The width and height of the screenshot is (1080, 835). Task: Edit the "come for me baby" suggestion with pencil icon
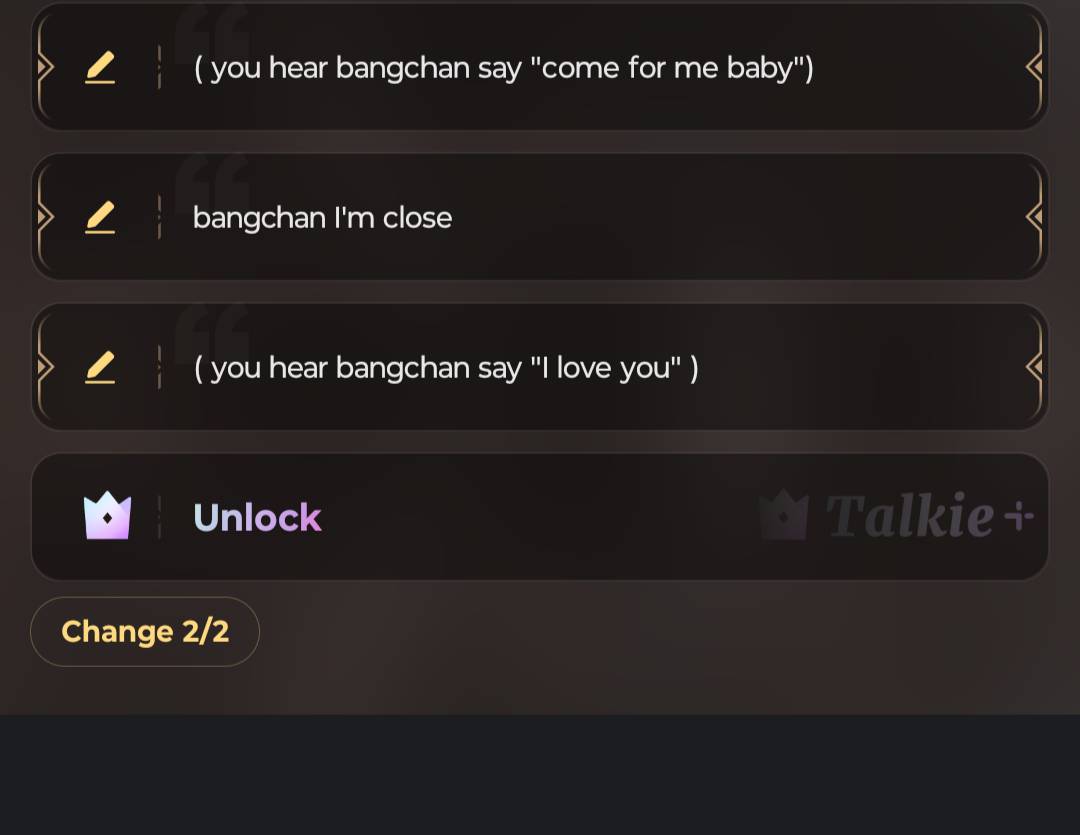point(100,68)
